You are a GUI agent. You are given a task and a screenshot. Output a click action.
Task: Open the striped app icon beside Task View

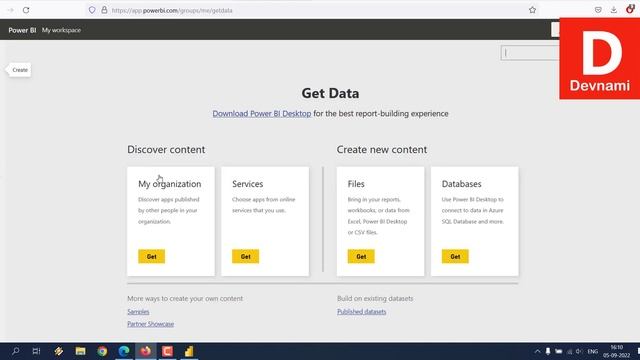58,351
